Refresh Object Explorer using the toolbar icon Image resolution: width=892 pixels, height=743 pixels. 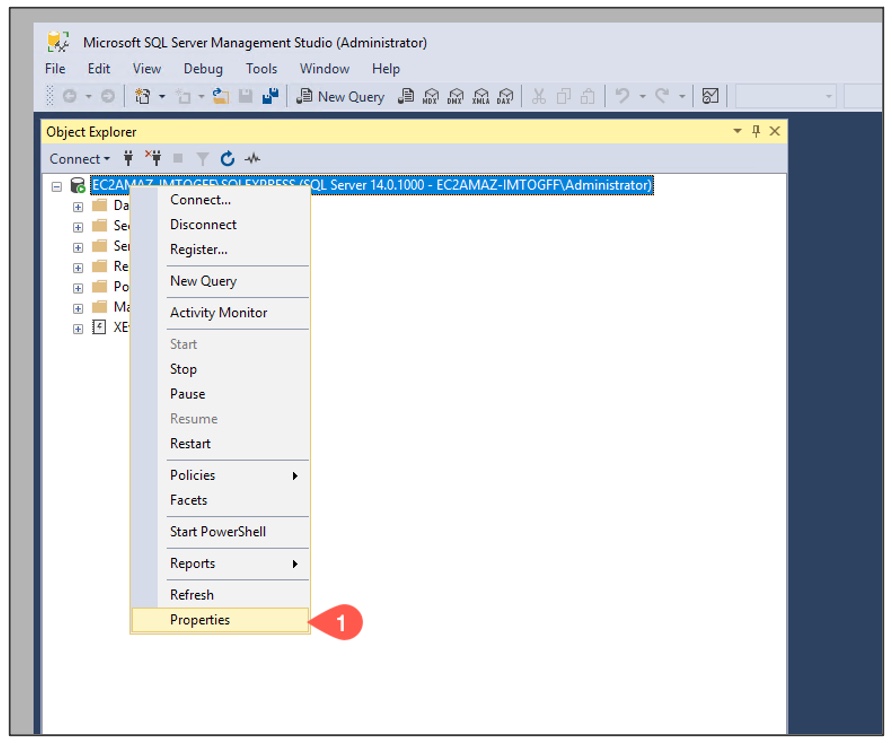(227, 159)
